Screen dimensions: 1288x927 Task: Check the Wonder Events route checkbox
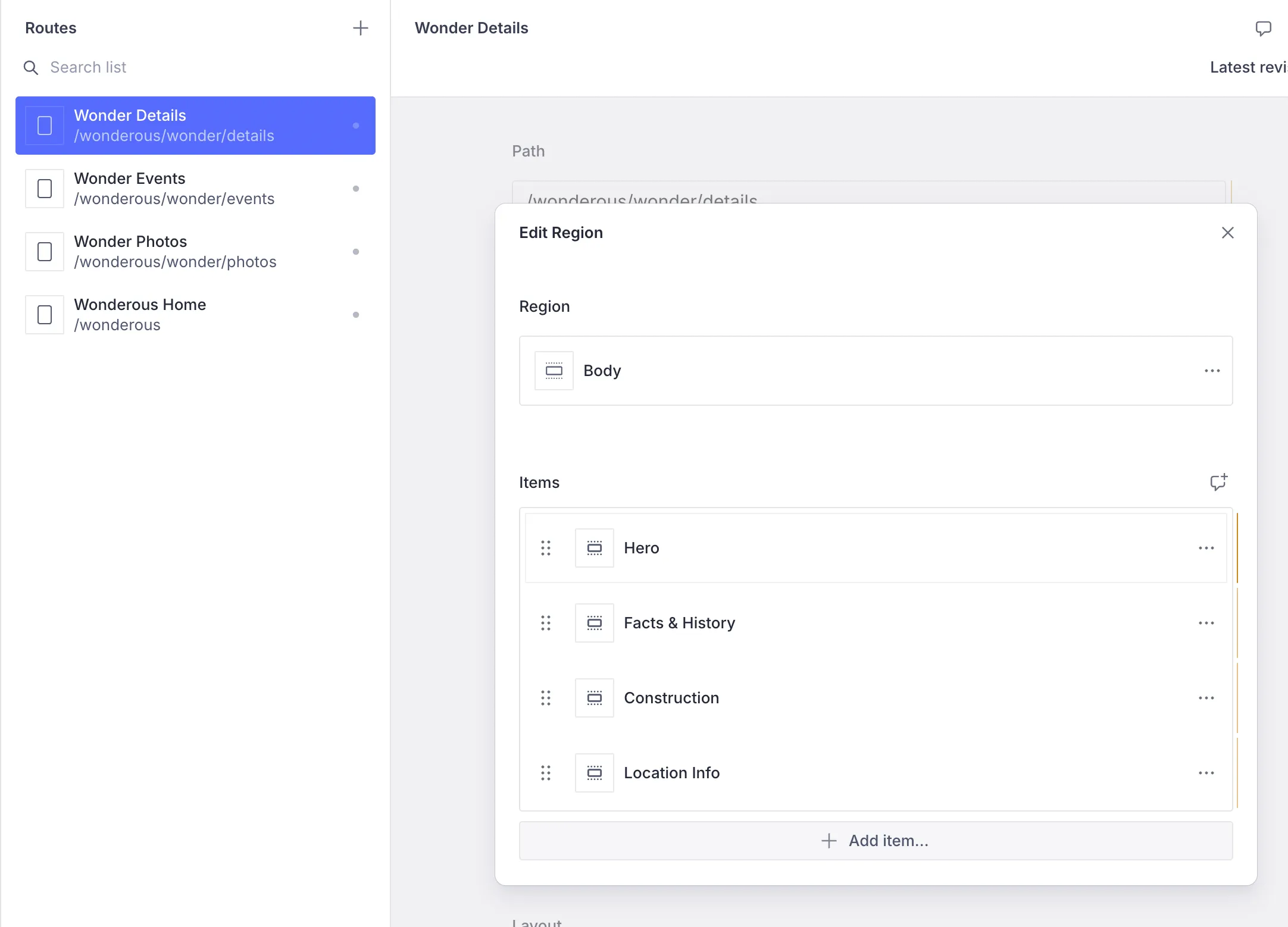click(x=44, y=189)
